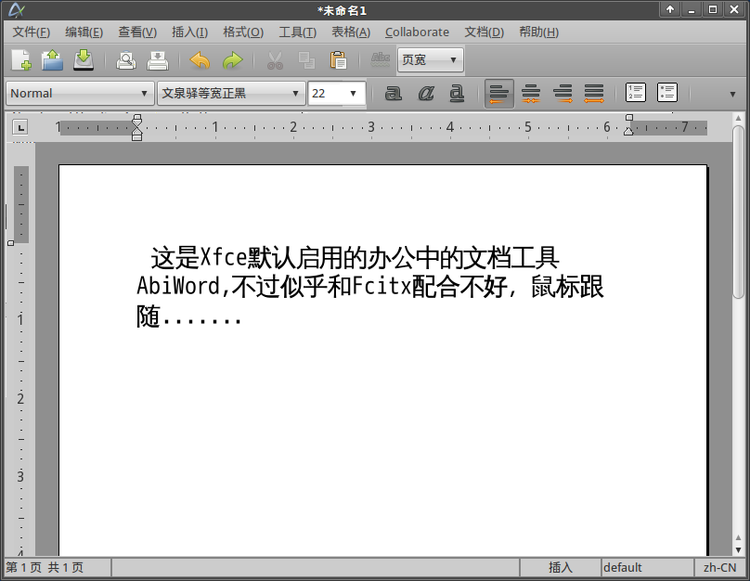The height and width of the screenshot is (581, 750).
Task: Click the AbiWord logo in the title bar
Action: [x=16, y=10]
